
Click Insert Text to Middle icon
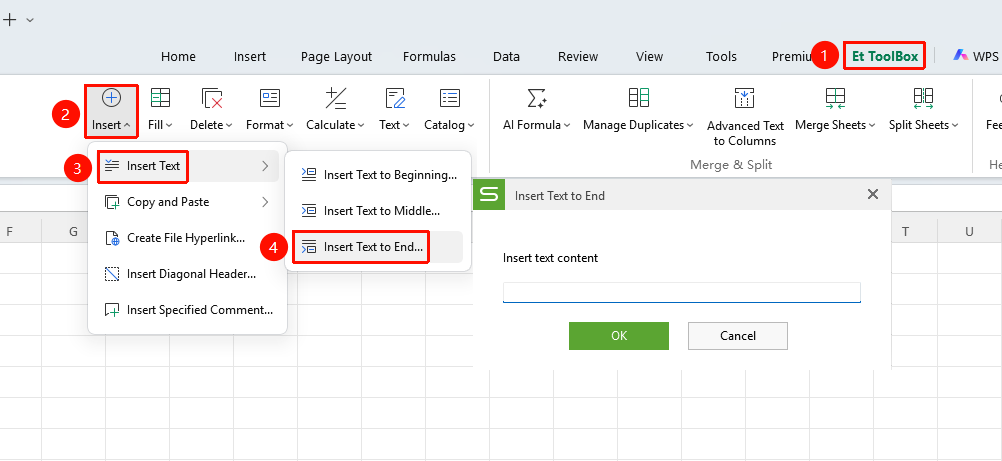pyautogui.click(x=309, y=210)
